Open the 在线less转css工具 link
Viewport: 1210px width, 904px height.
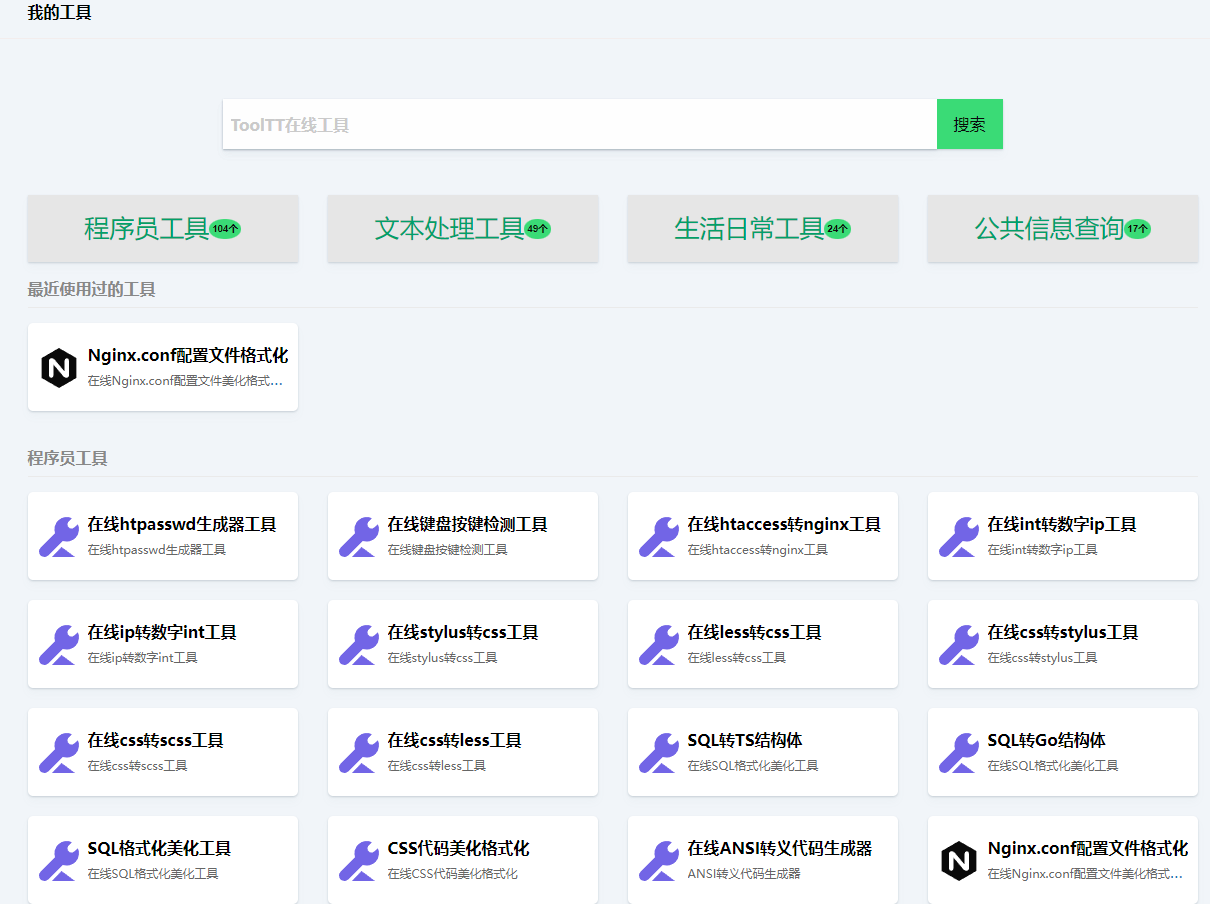pos(754,633)
